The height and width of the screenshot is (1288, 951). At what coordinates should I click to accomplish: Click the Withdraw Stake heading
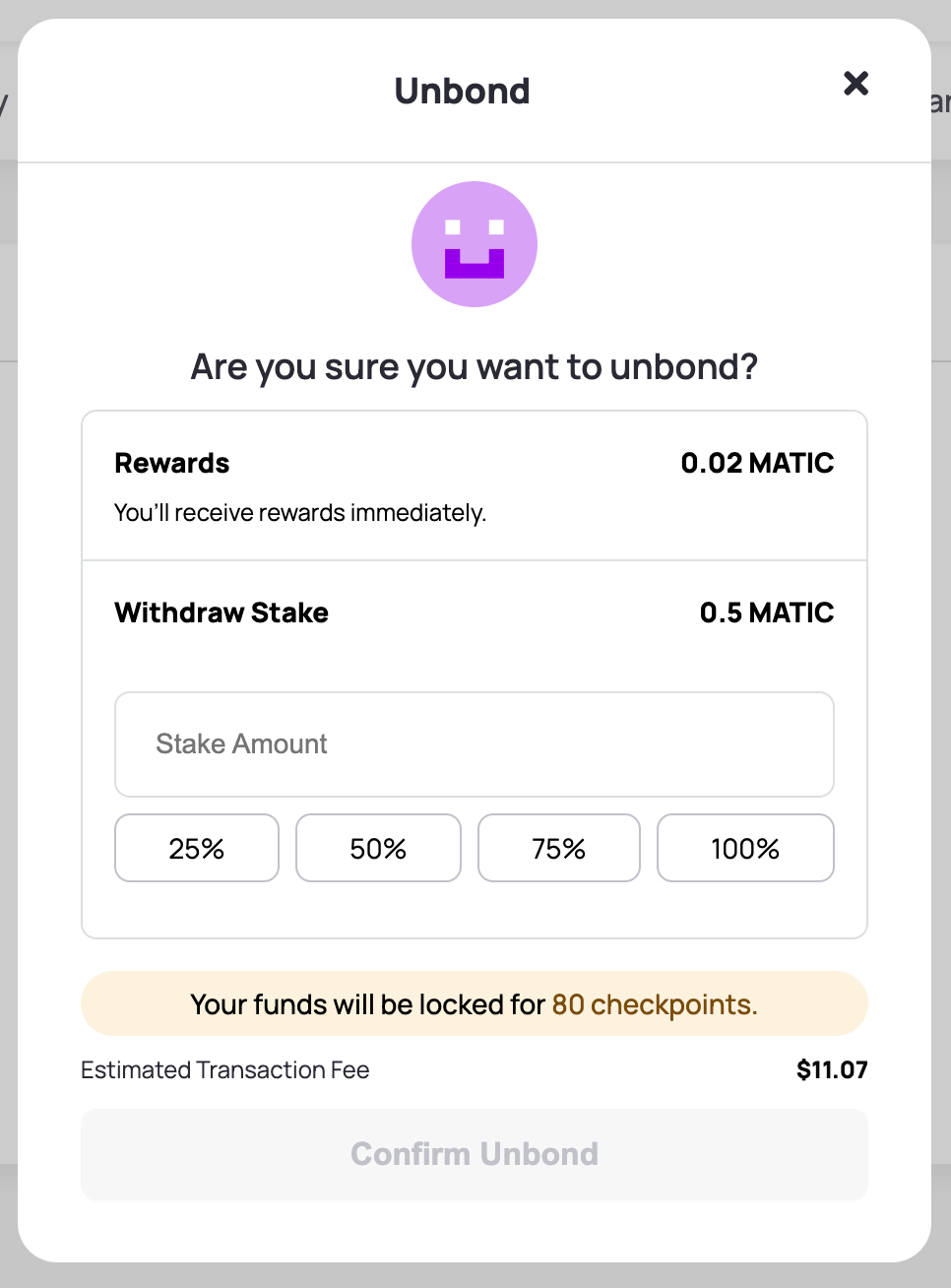tap(222, 612)
